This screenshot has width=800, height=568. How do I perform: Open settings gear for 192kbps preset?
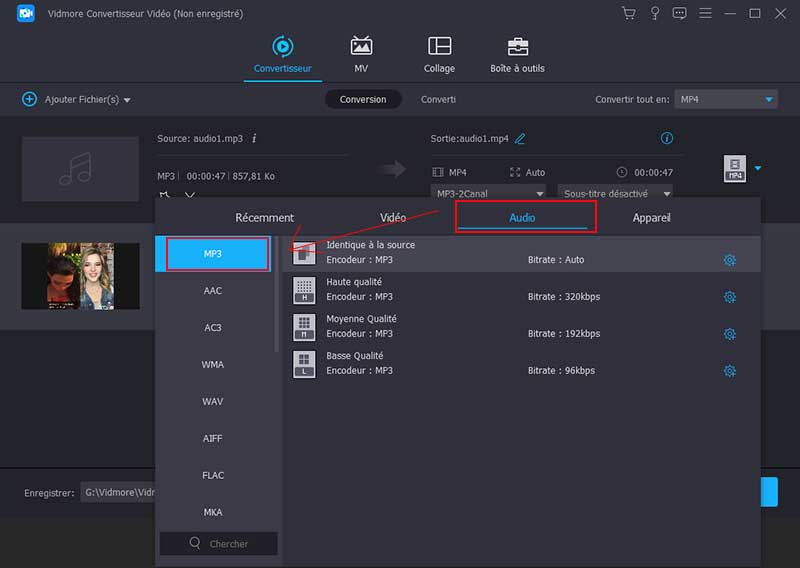[x=730, y=334]
